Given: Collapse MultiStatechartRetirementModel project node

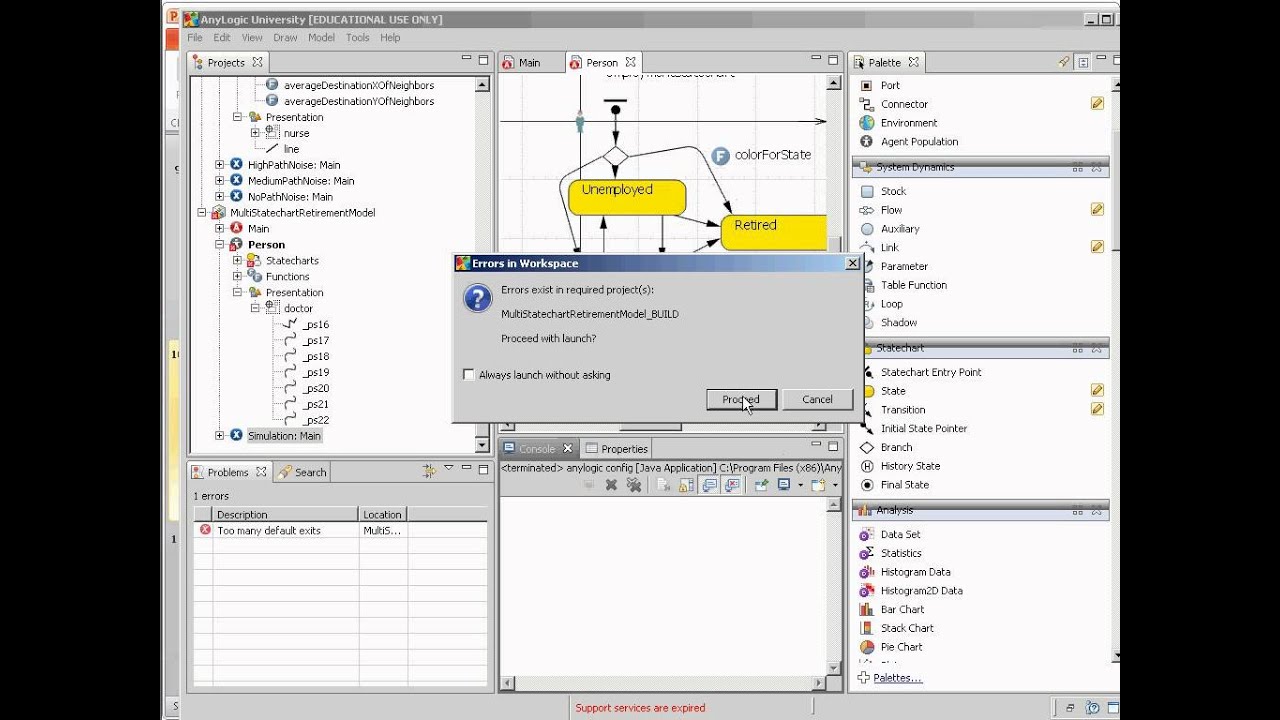Looking at the screenshot, I should pyautogui.click(x=202, y=213).
